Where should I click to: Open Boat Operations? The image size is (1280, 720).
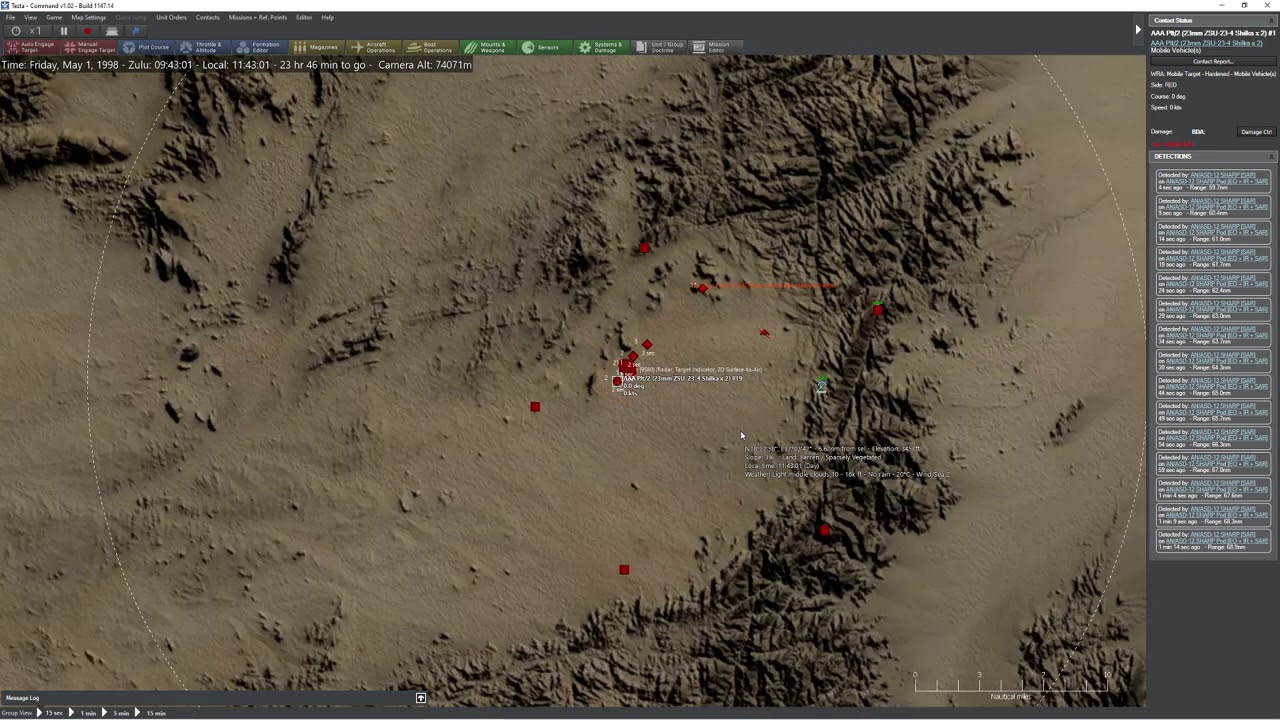(x=430, y=47)
